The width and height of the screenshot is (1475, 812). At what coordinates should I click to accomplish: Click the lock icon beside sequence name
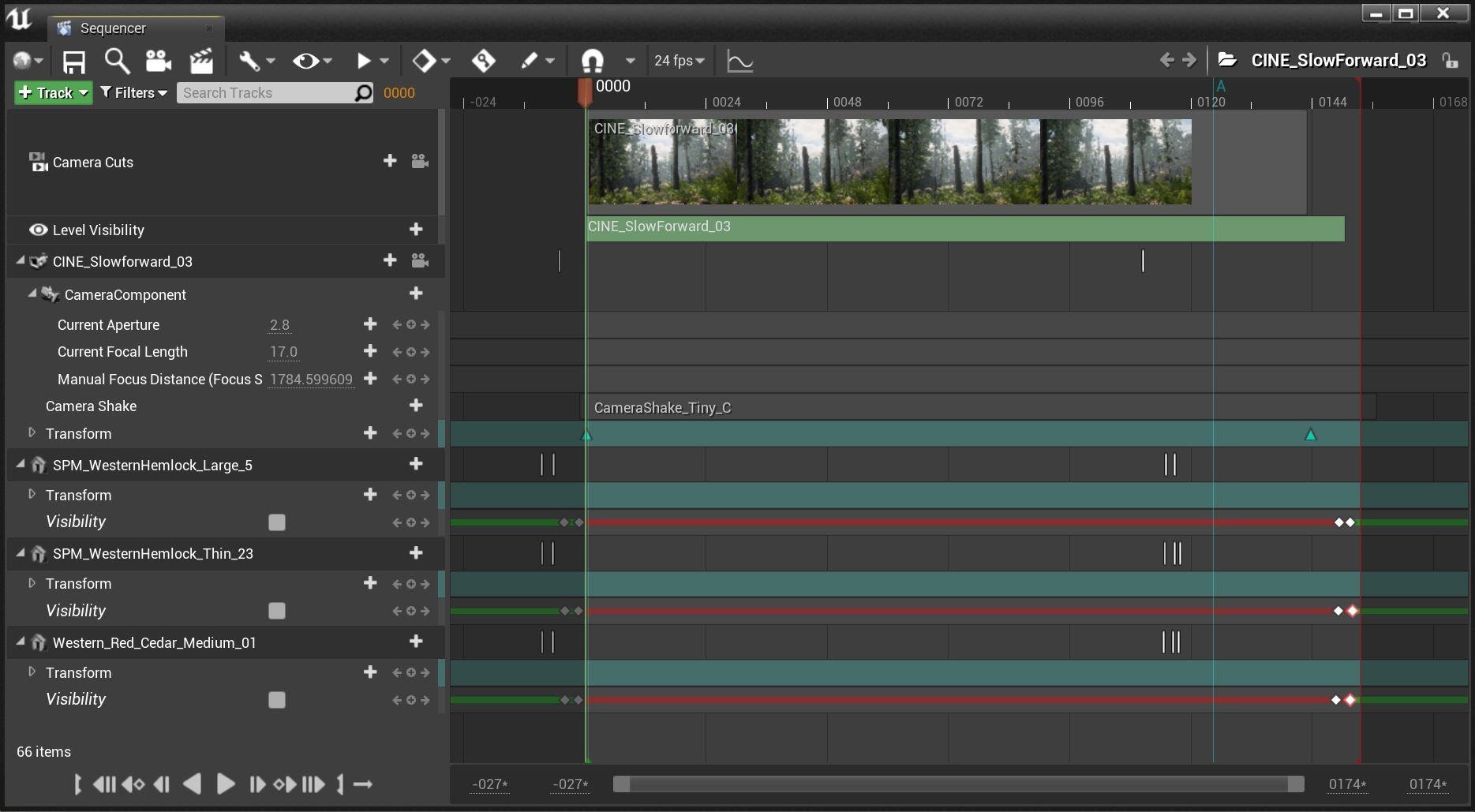click(x=1450, y=61)
